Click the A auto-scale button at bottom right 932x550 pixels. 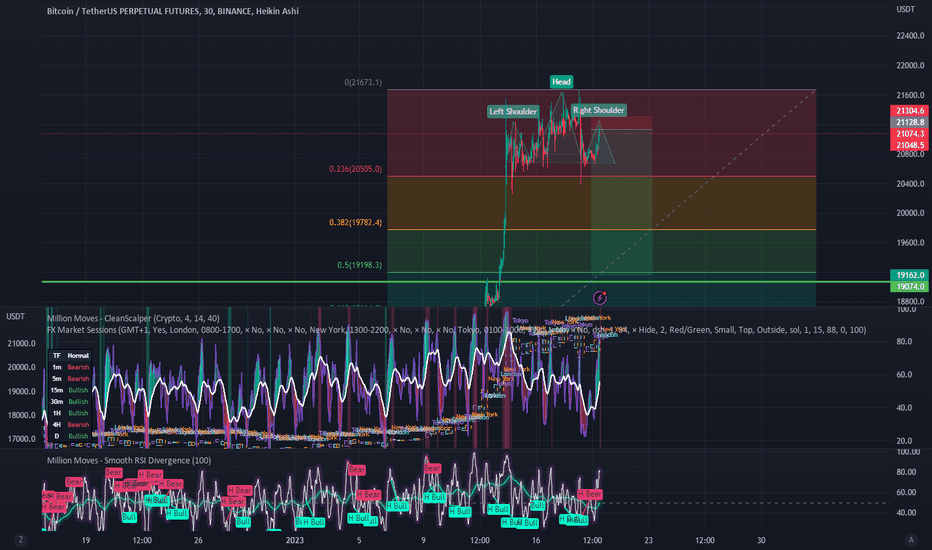911,540
